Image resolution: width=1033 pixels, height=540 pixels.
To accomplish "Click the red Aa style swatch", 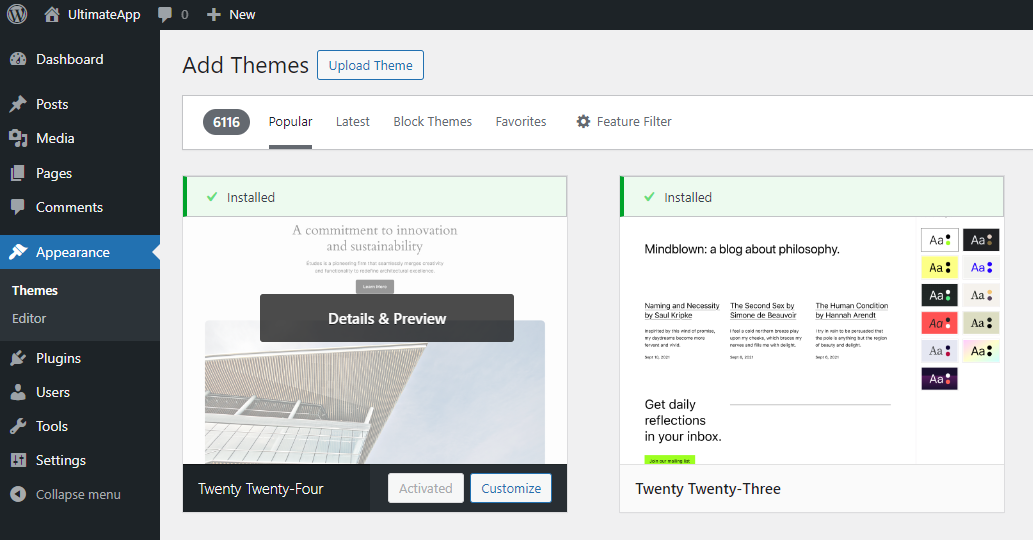I will coord(939,323).
